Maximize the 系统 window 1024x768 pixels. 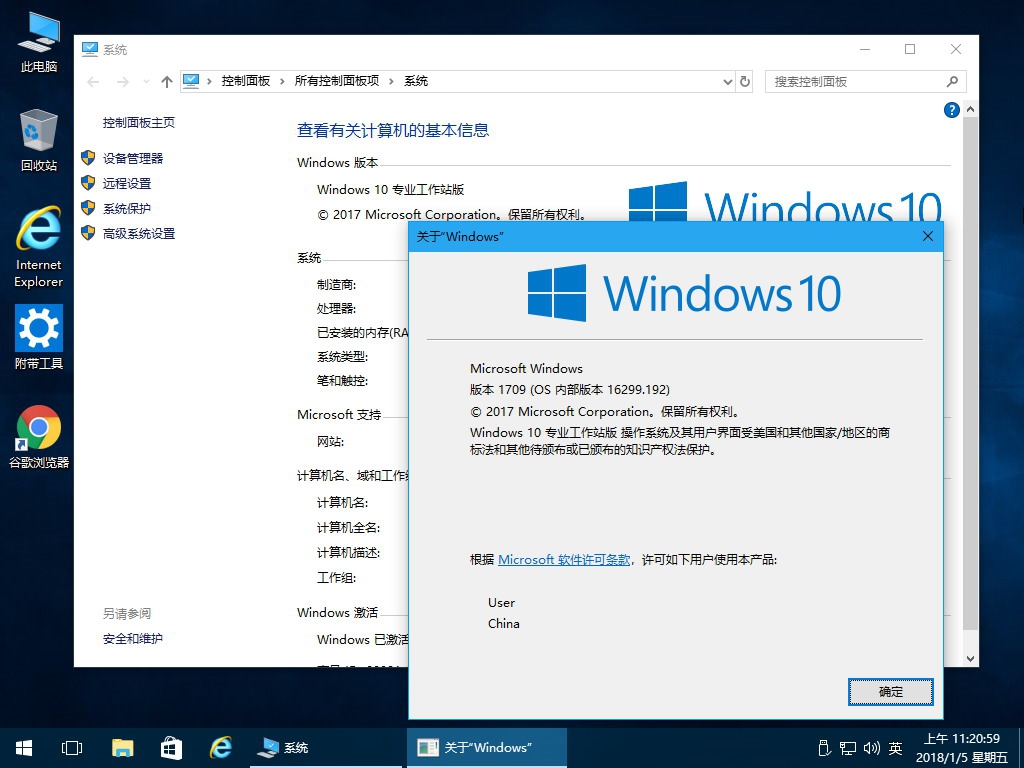tap(910, 49)
